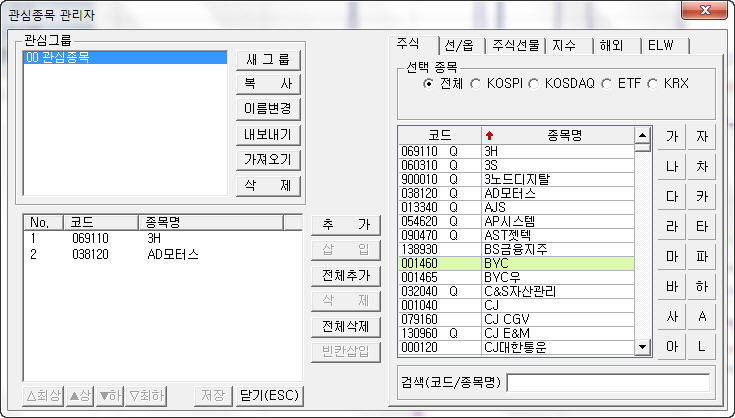Open the ELW tab
The width and height of the screenshot is (735, 418).
coord(660,46)
